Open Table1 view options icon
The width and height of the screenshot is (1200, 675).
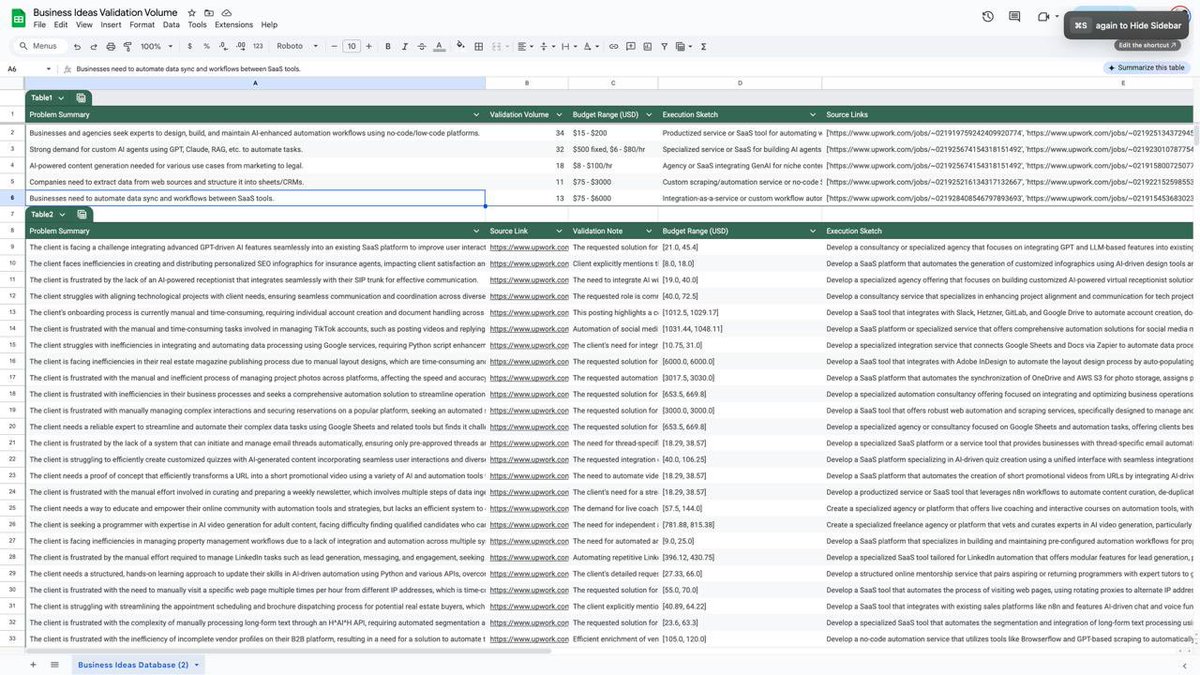click(x=81, y=98)
